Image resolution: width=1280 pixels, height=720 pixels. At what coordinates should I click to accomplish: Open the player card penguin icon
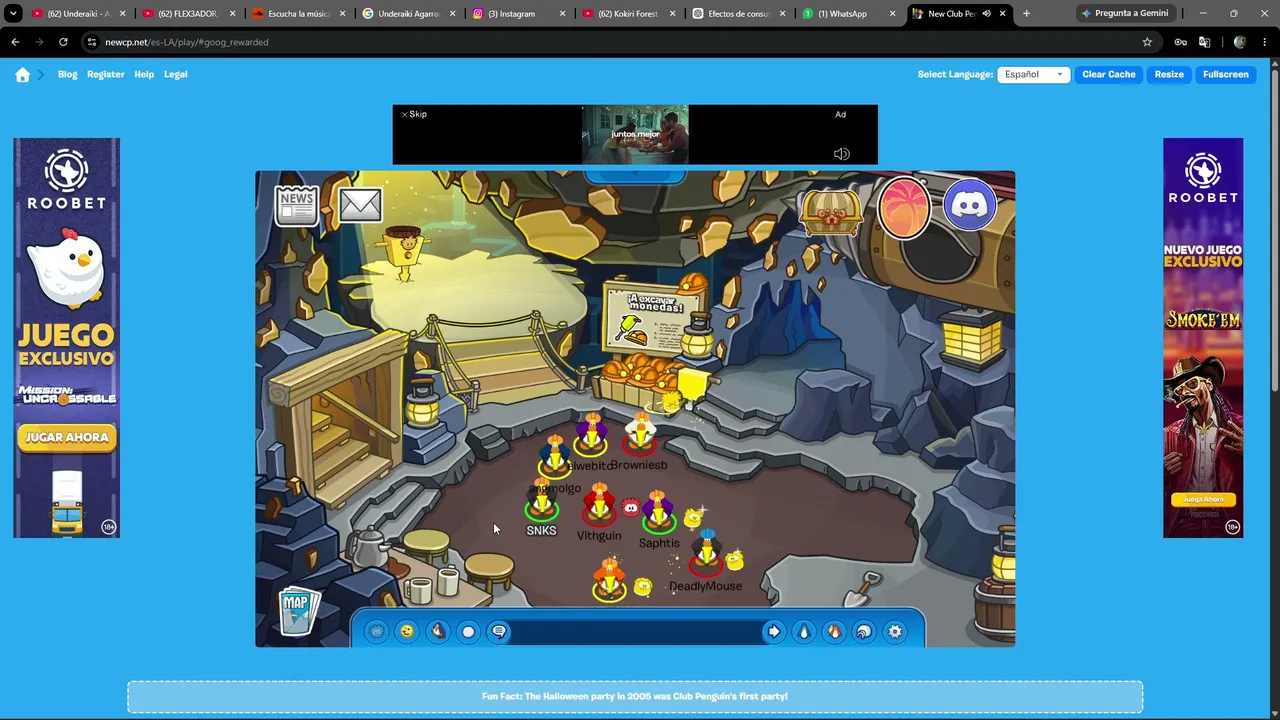(804, 631)
